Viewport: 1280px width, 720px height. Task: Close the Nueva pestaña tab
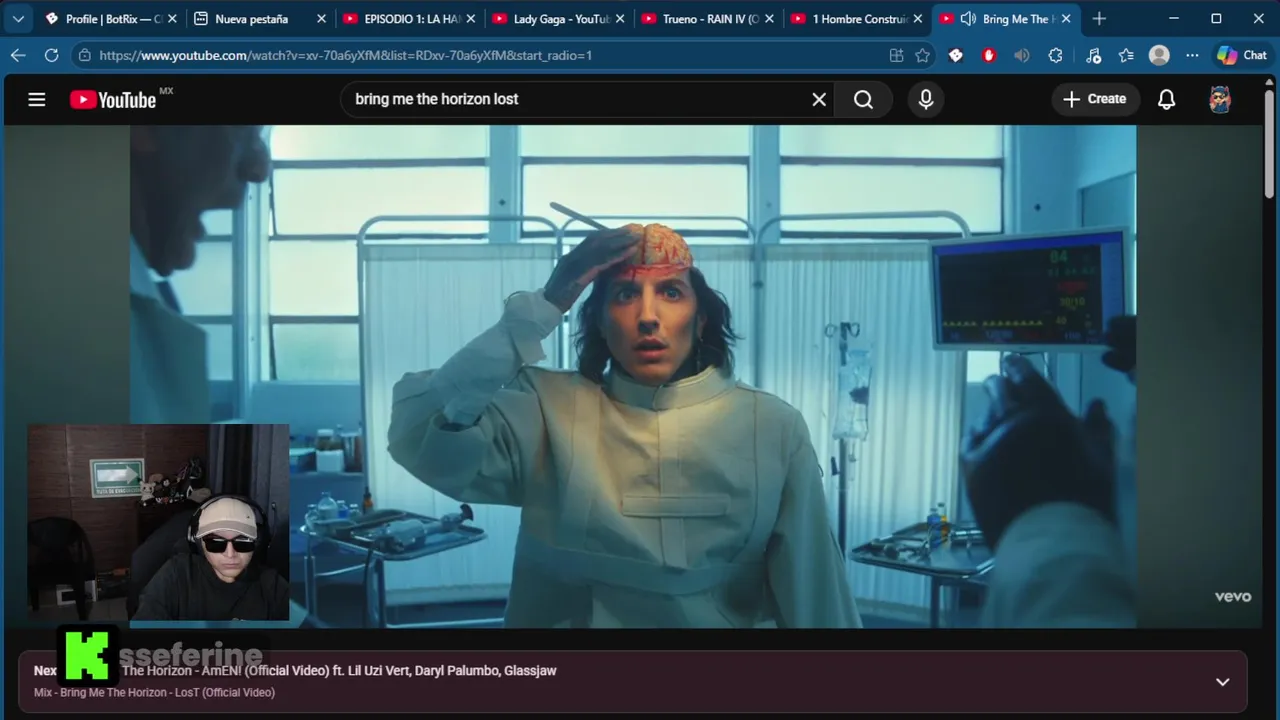pyautogui.click(x=321, y=18)
